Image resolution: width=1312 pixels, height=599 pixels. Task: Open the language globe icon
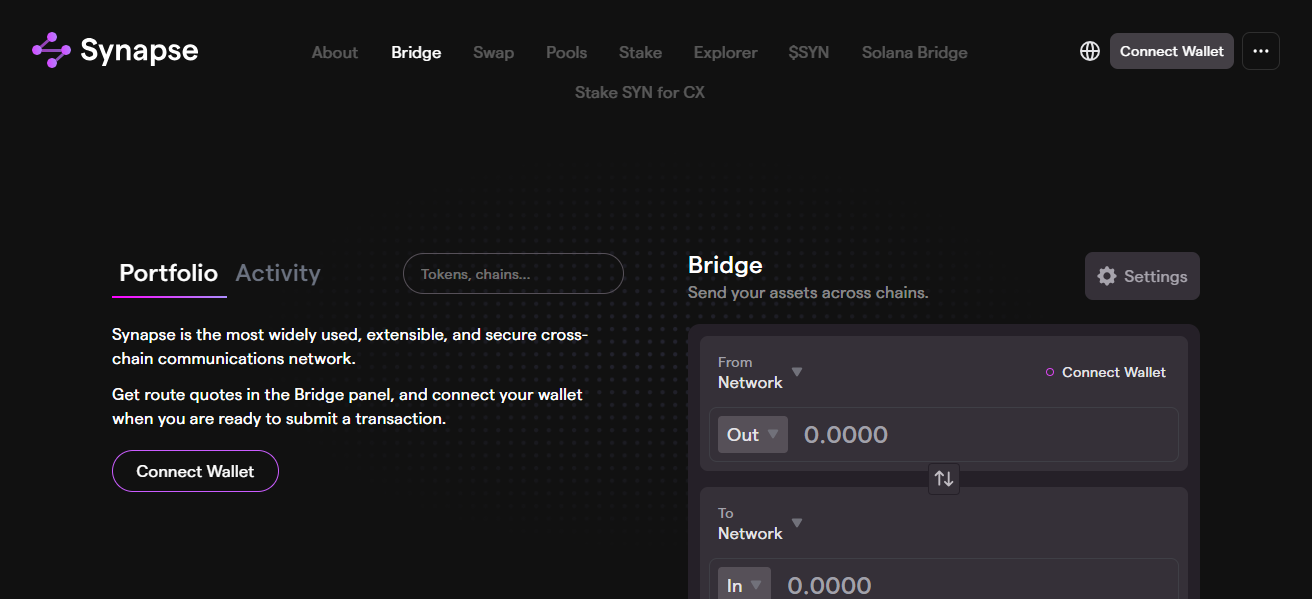pyautogui.click(x=1089, y=51)
